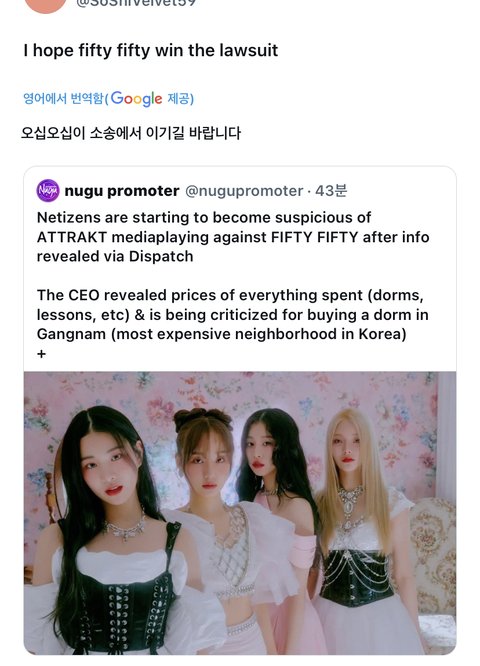Select the @nugupromoter handle
The image size is (480, 666).
tap(244, 191)
